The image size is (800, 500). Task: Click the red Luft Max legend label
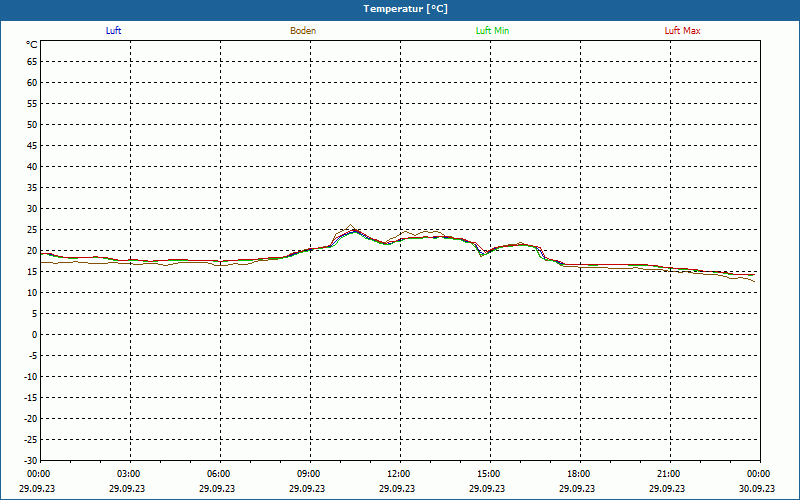pos(682,31)
